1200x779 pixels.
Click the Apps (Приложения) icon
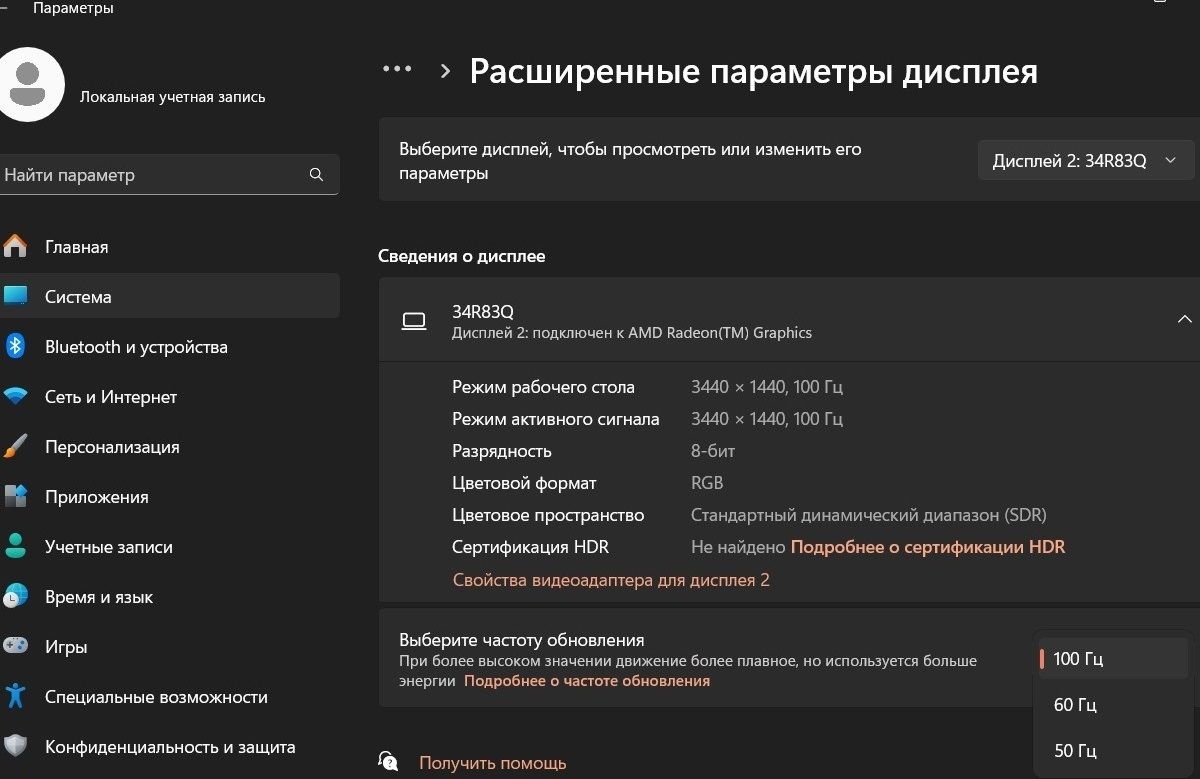pyautogui.click(x=15, y=497)
